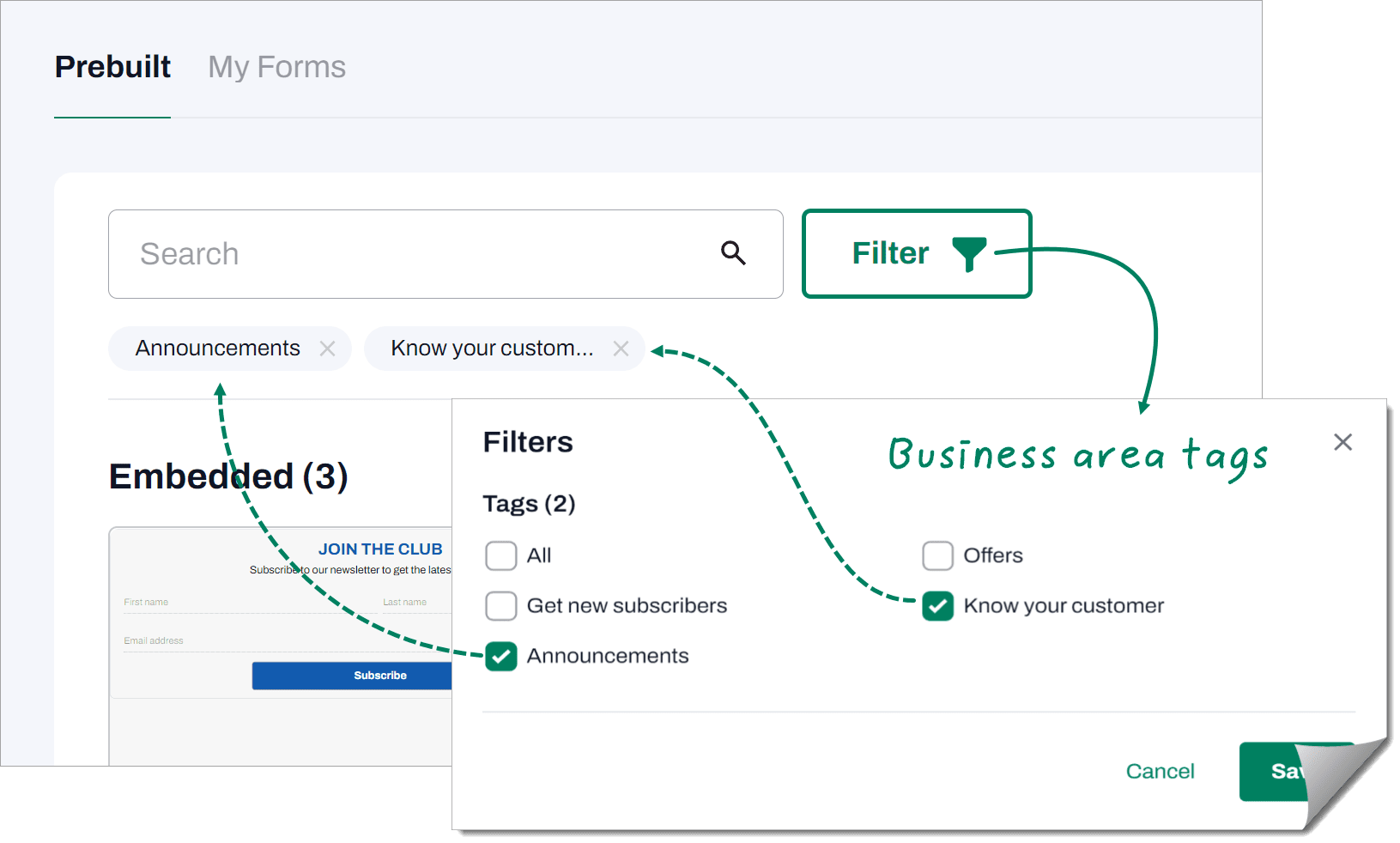Click Cancel in the Filters dialog
The width and height of the screenshot is (1400, 843).
click(x=1161, y=771)
